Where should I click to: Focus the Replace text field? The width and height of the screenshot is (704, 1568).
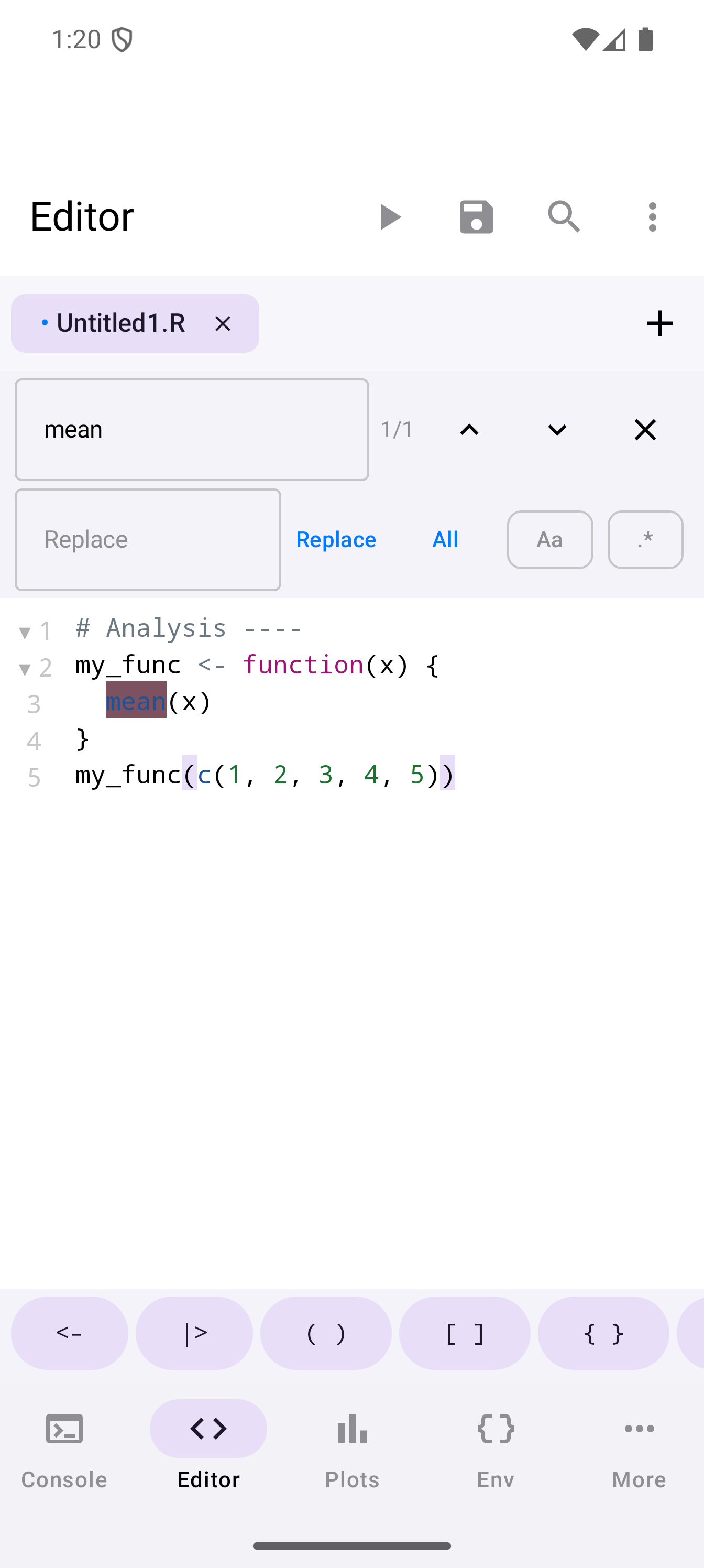[148, 540]
